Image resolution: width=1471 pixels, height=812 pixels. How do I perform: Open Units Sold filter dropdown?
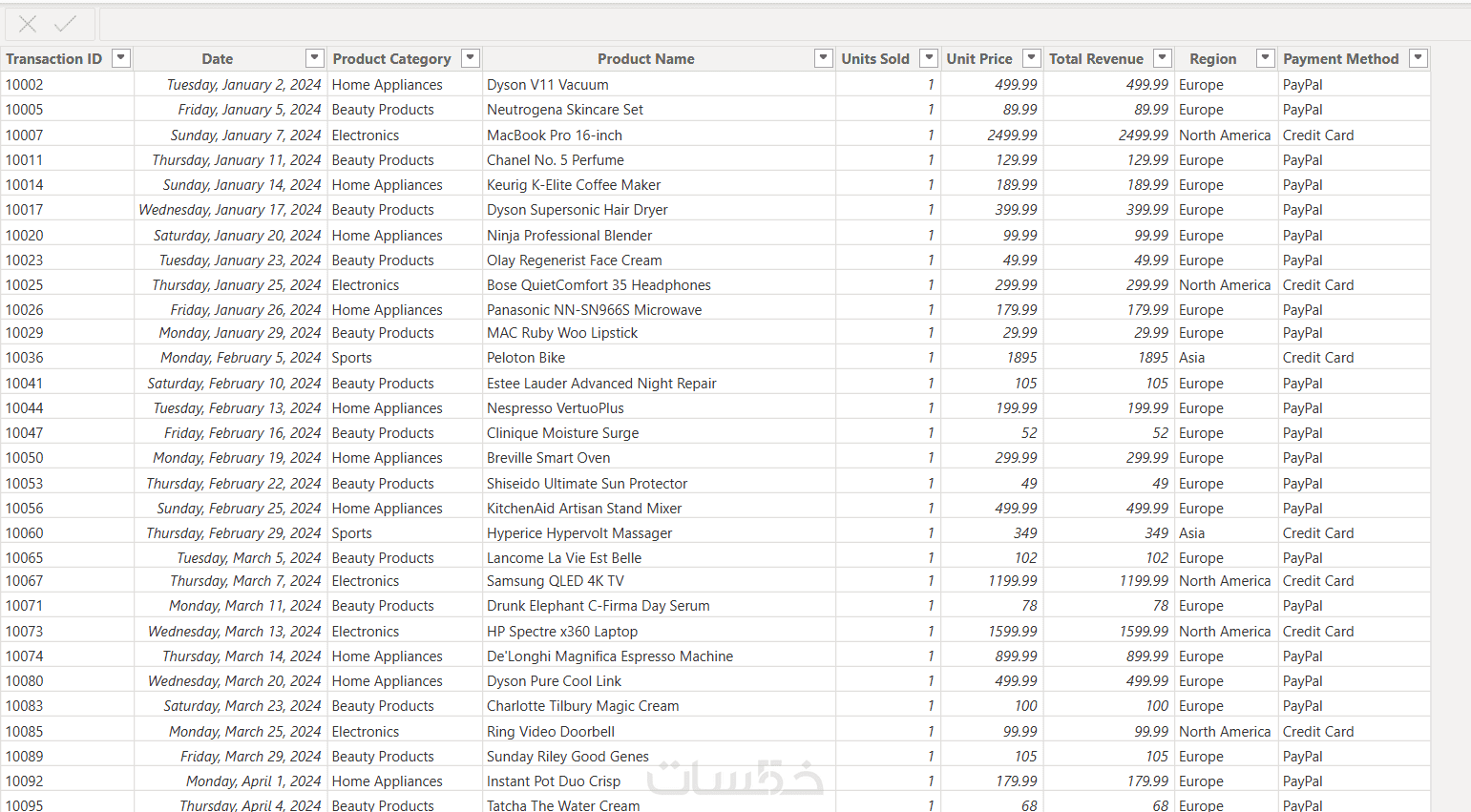click(928, 58)
